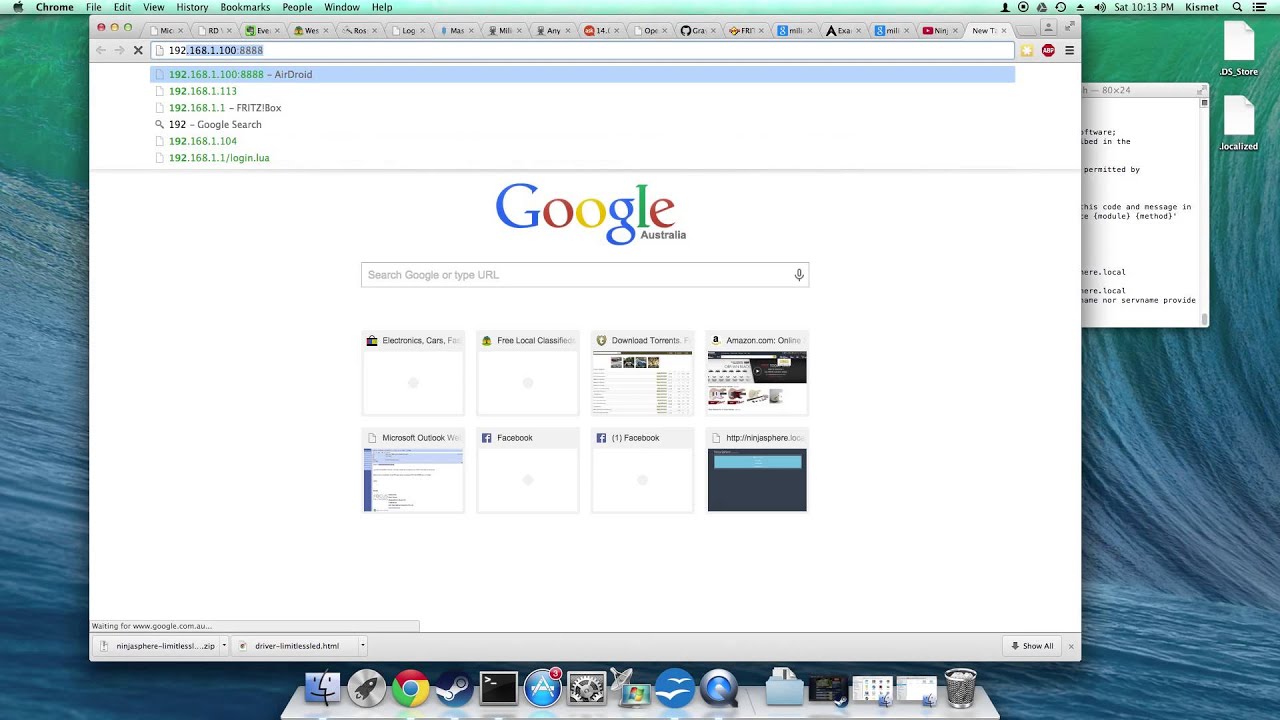Open Download Torrents thumbnail tile
Image resolution: width=1280 pixels, height=720 pixels.
642,374
